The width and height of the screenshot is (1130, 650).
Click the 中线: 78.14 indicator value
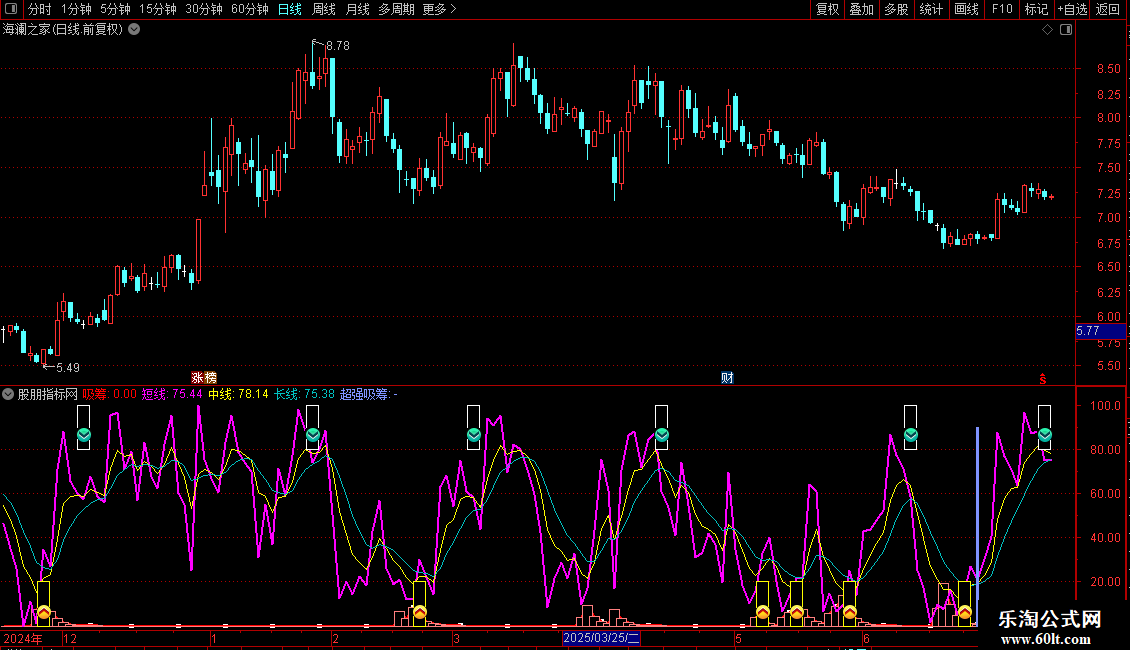(238, 394)
